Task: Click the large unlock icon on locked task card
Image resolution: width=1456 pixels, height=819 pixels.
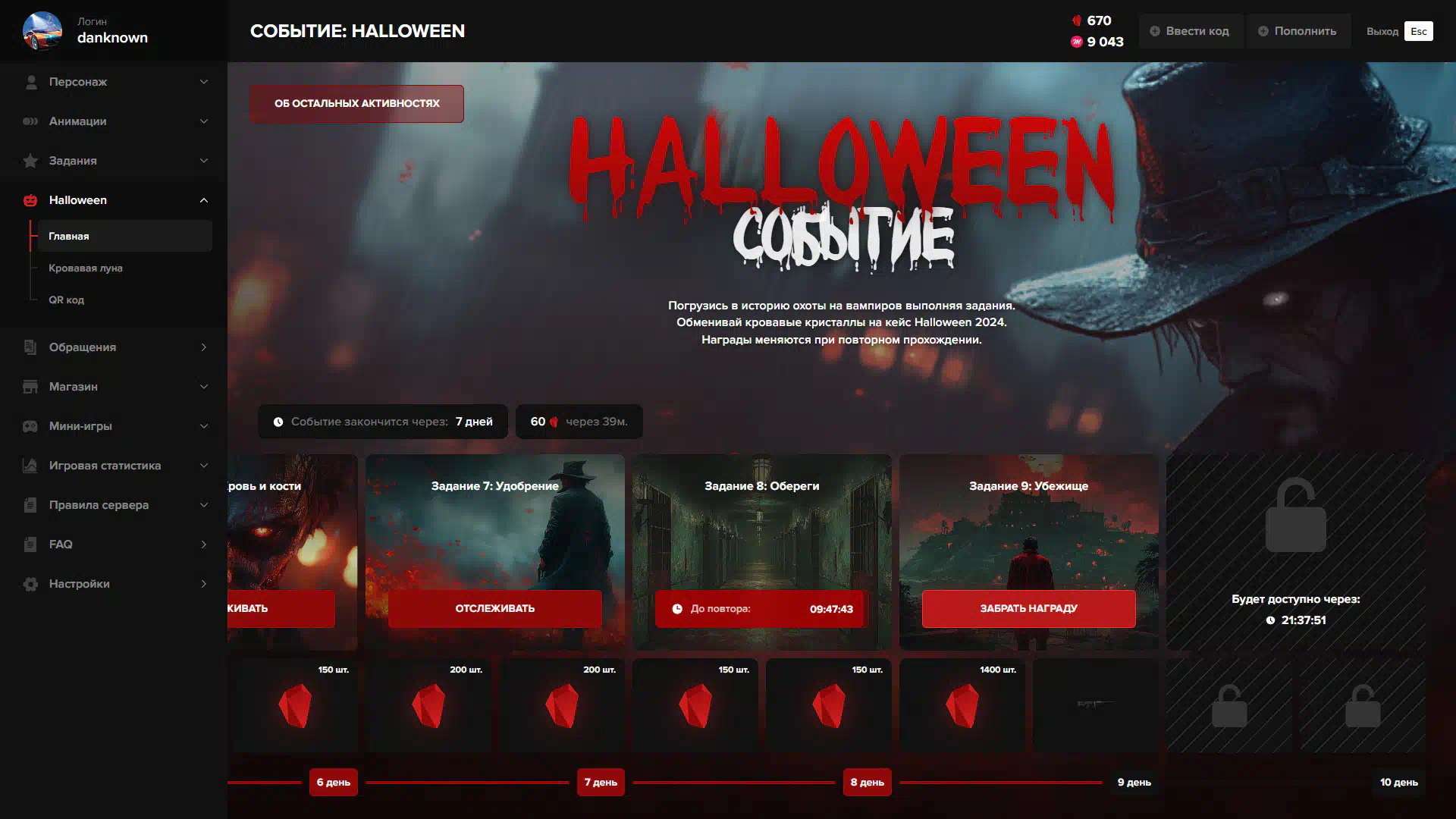Action: click(x=1296, y=515)
